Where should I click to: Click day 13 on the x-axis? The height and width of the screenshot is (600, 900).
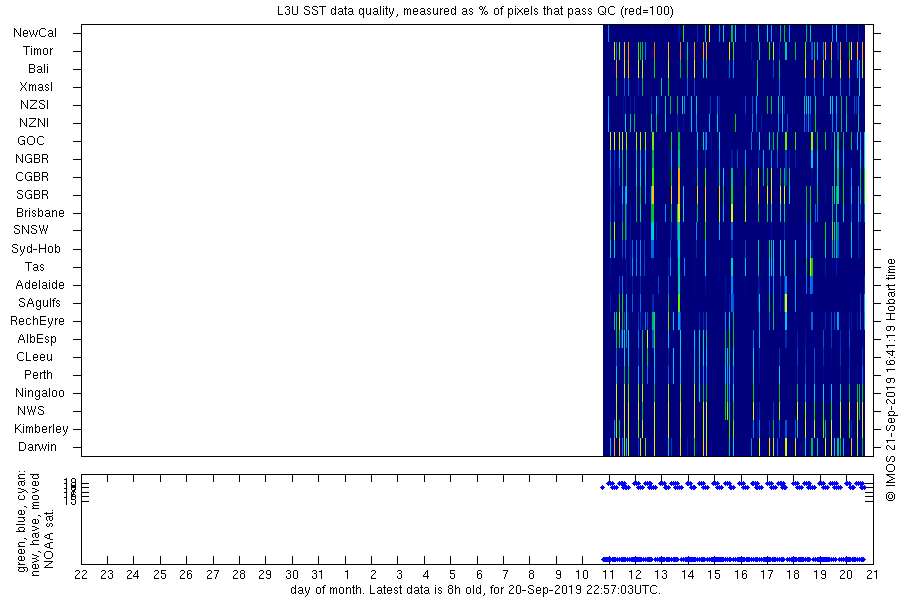(661, 575)
